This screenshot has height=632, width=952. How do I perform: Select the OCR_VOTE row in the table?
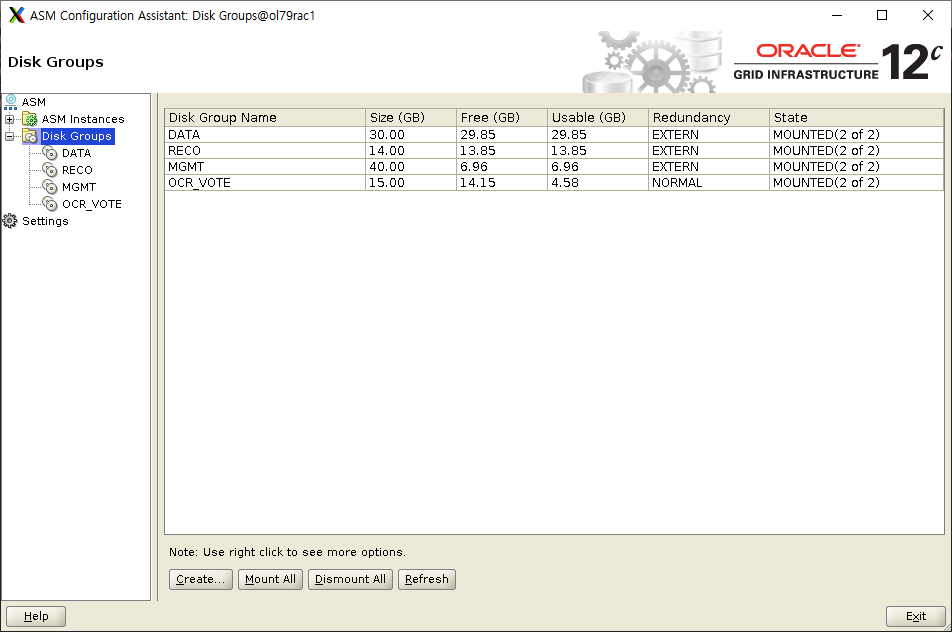tap(554, 182)
